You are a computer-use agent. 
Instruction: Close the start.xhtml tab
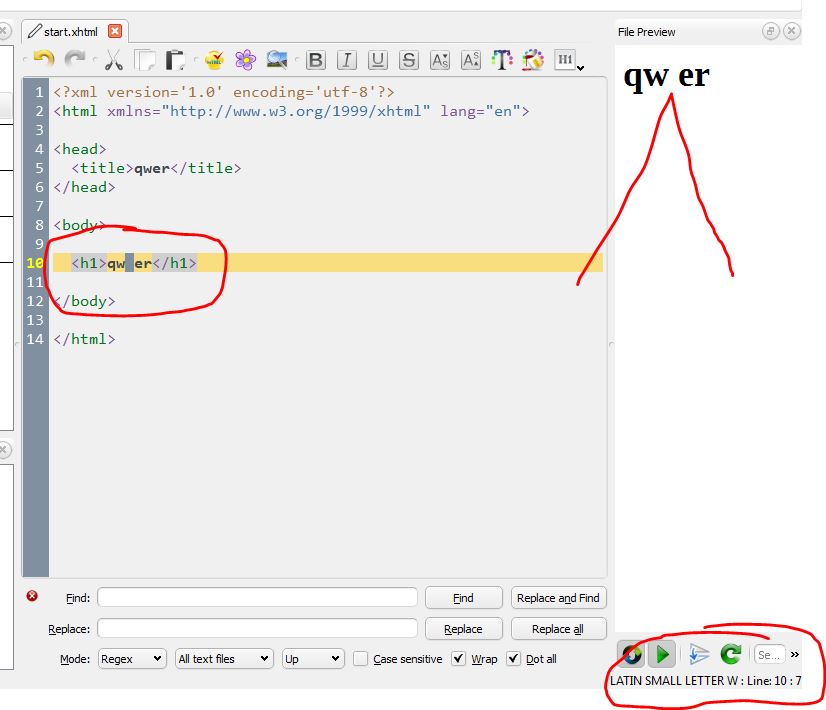pyautogui.click(x=115, y=32)
